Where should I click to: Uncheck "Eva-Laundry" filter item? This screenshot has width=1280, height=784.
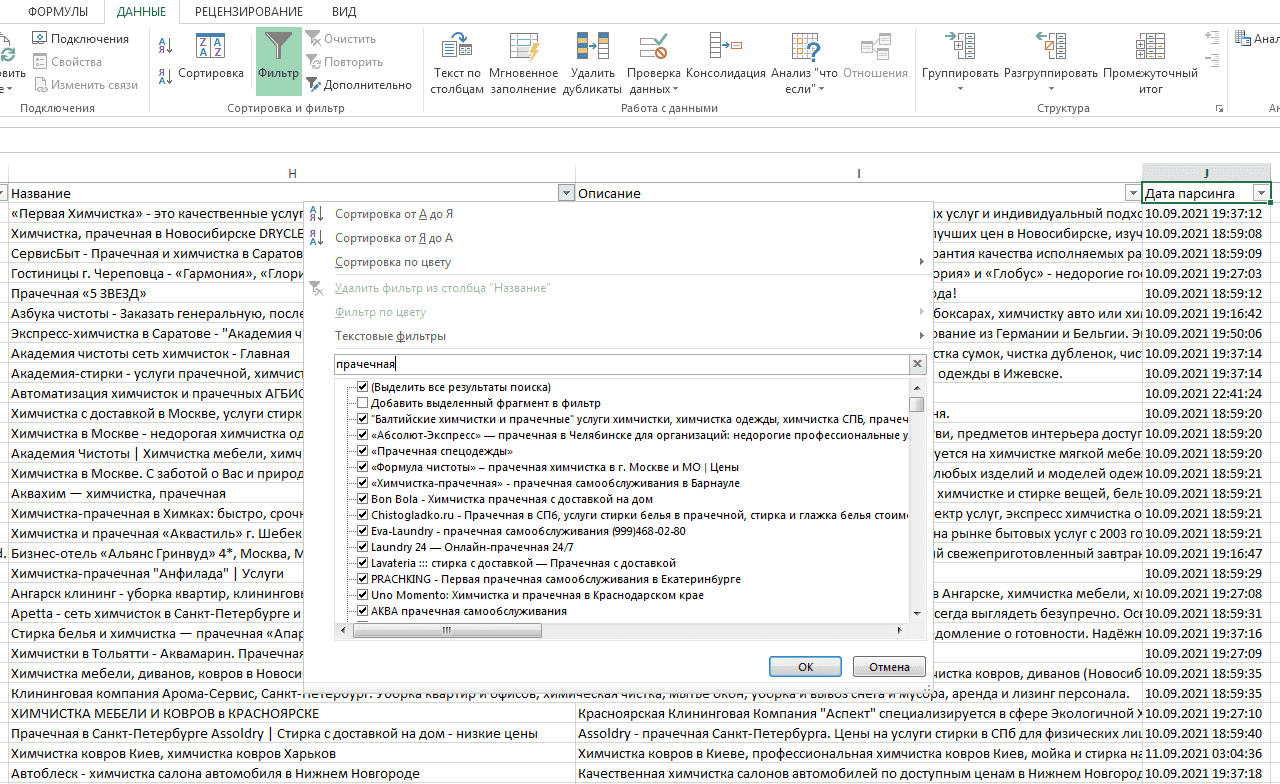[x=363, y=531]
